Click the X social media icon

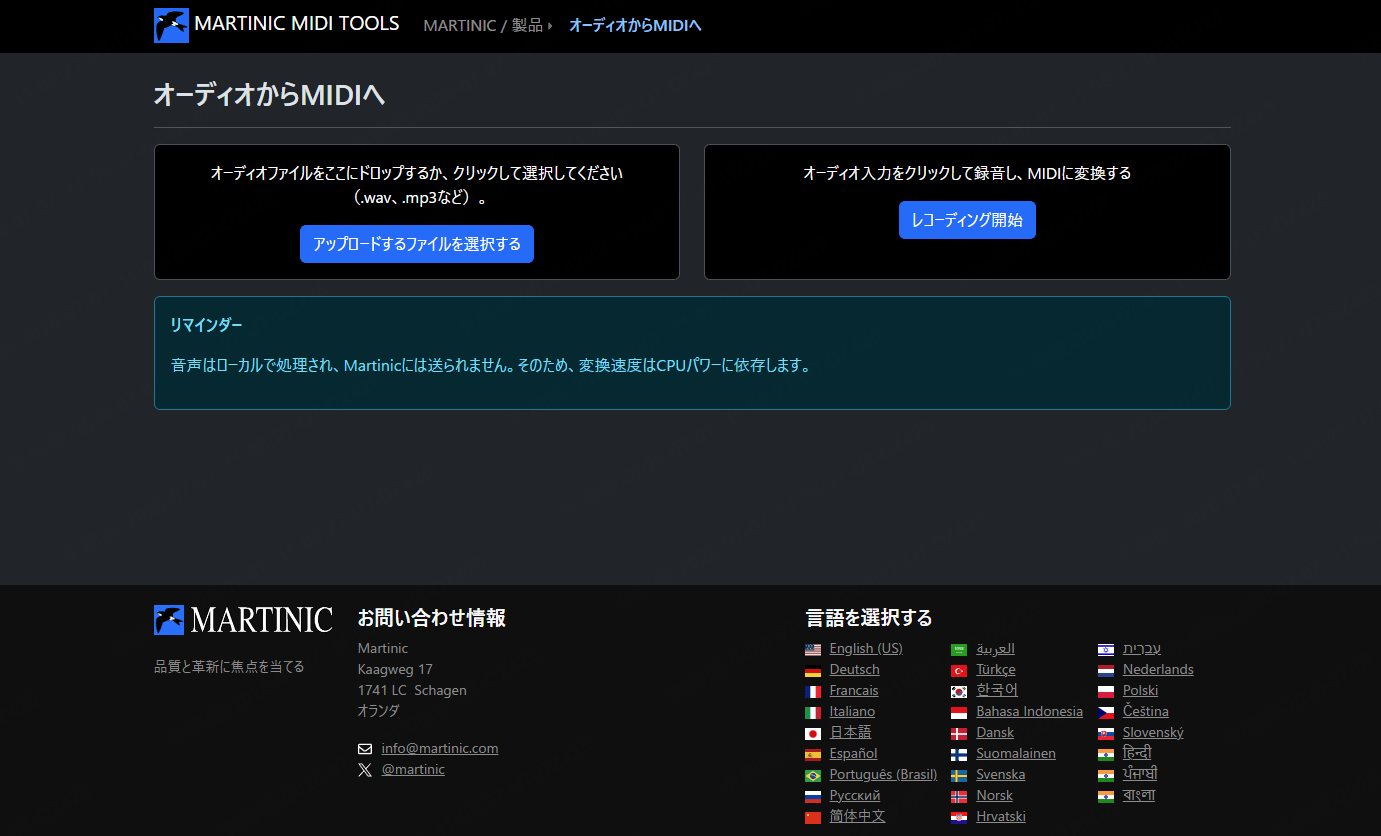click(x=365, y=770)
